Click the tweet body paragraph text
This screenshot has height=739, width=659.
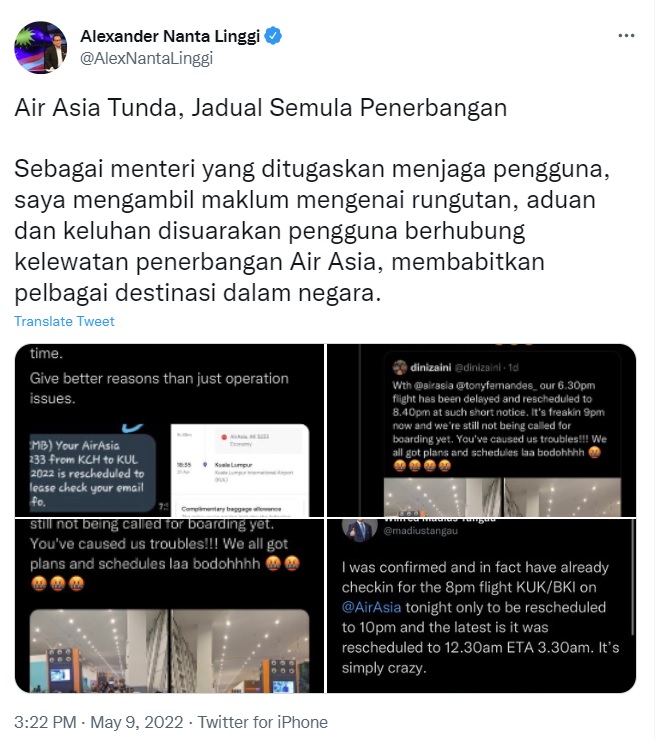(312, 231)
